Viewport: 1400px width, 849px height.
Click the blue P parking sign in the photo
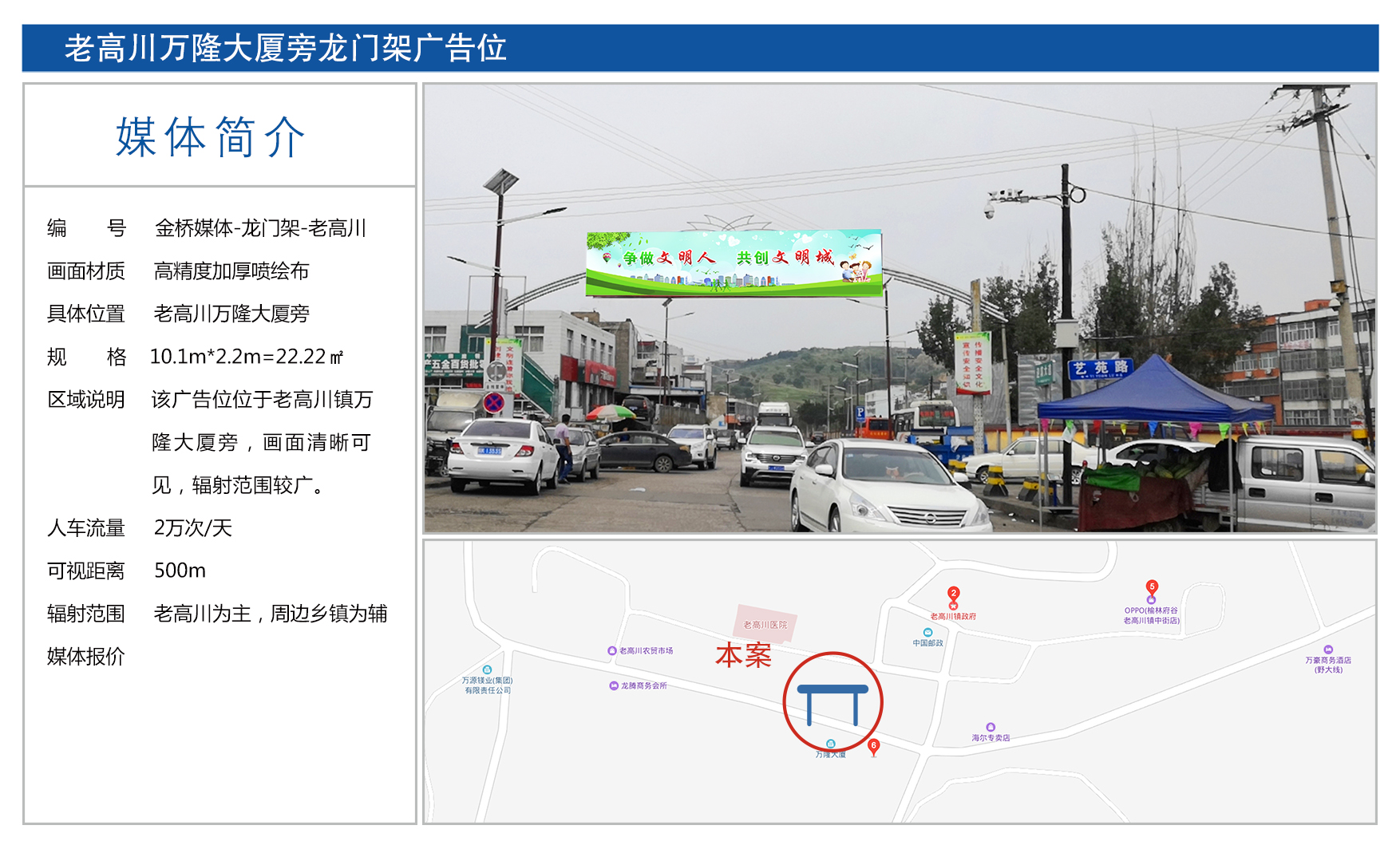coord(860,413)
